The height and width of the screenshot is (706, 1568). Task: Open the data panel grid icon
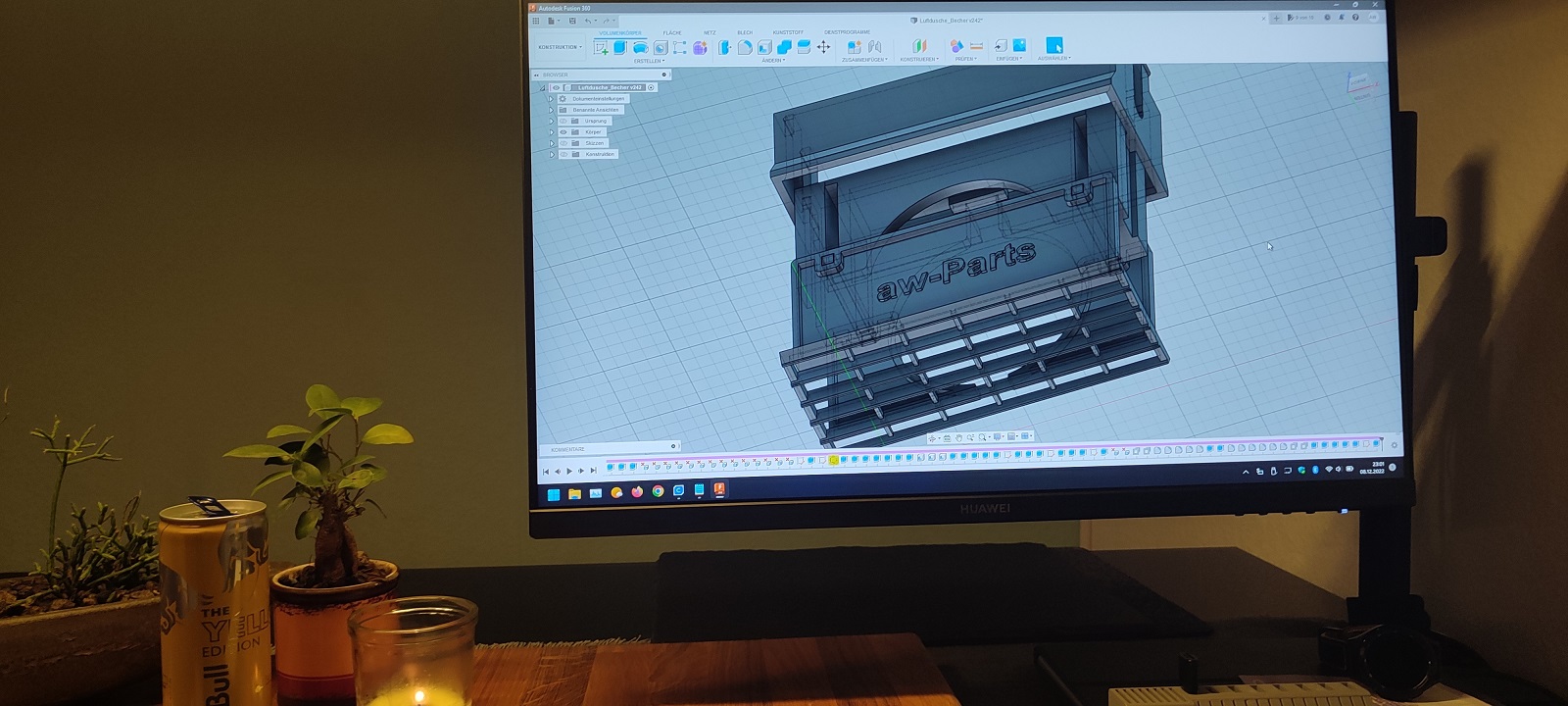(x=535, y=21)
